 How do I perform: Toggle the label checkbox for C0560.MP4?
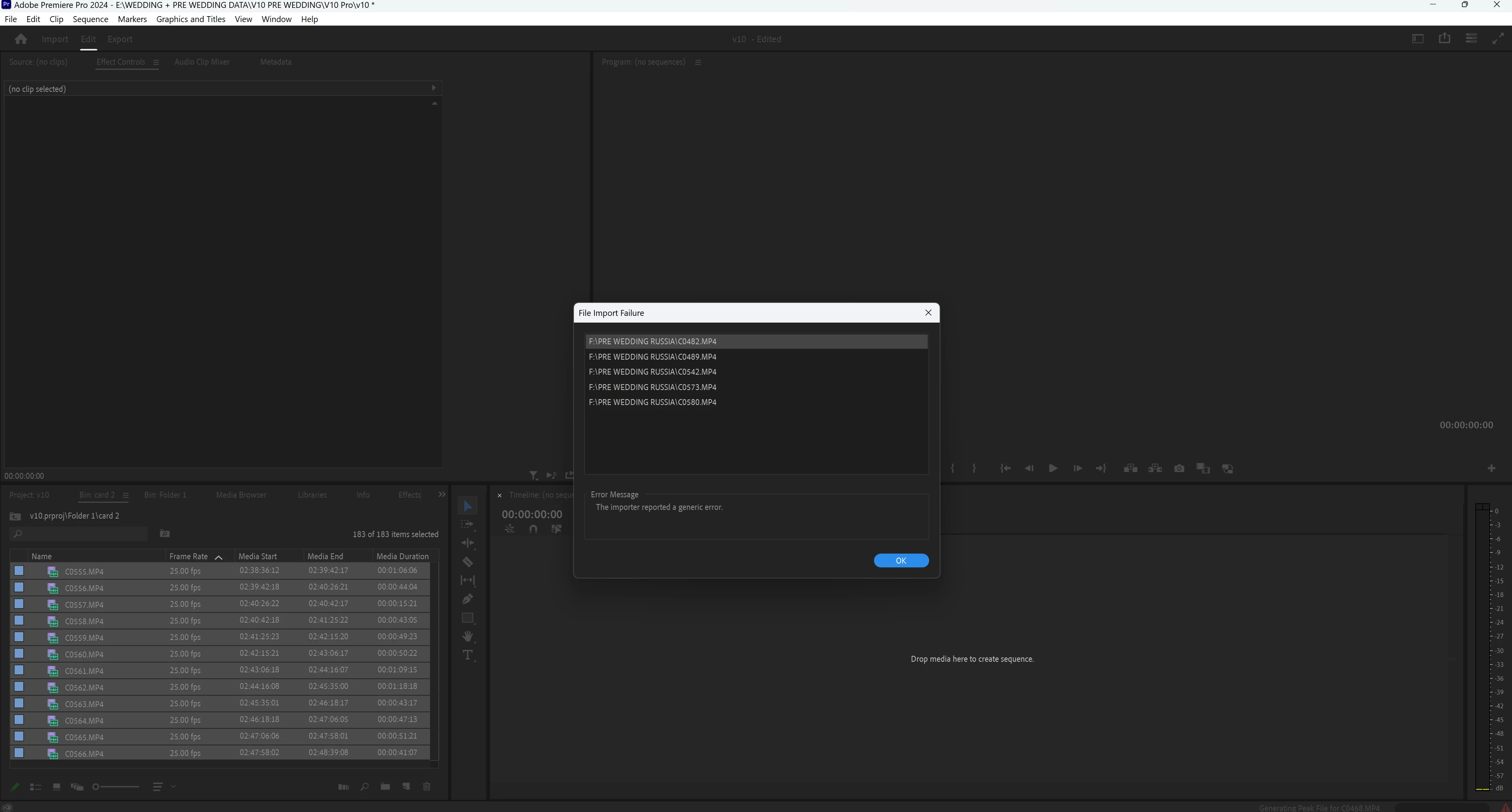coord(19,653)
